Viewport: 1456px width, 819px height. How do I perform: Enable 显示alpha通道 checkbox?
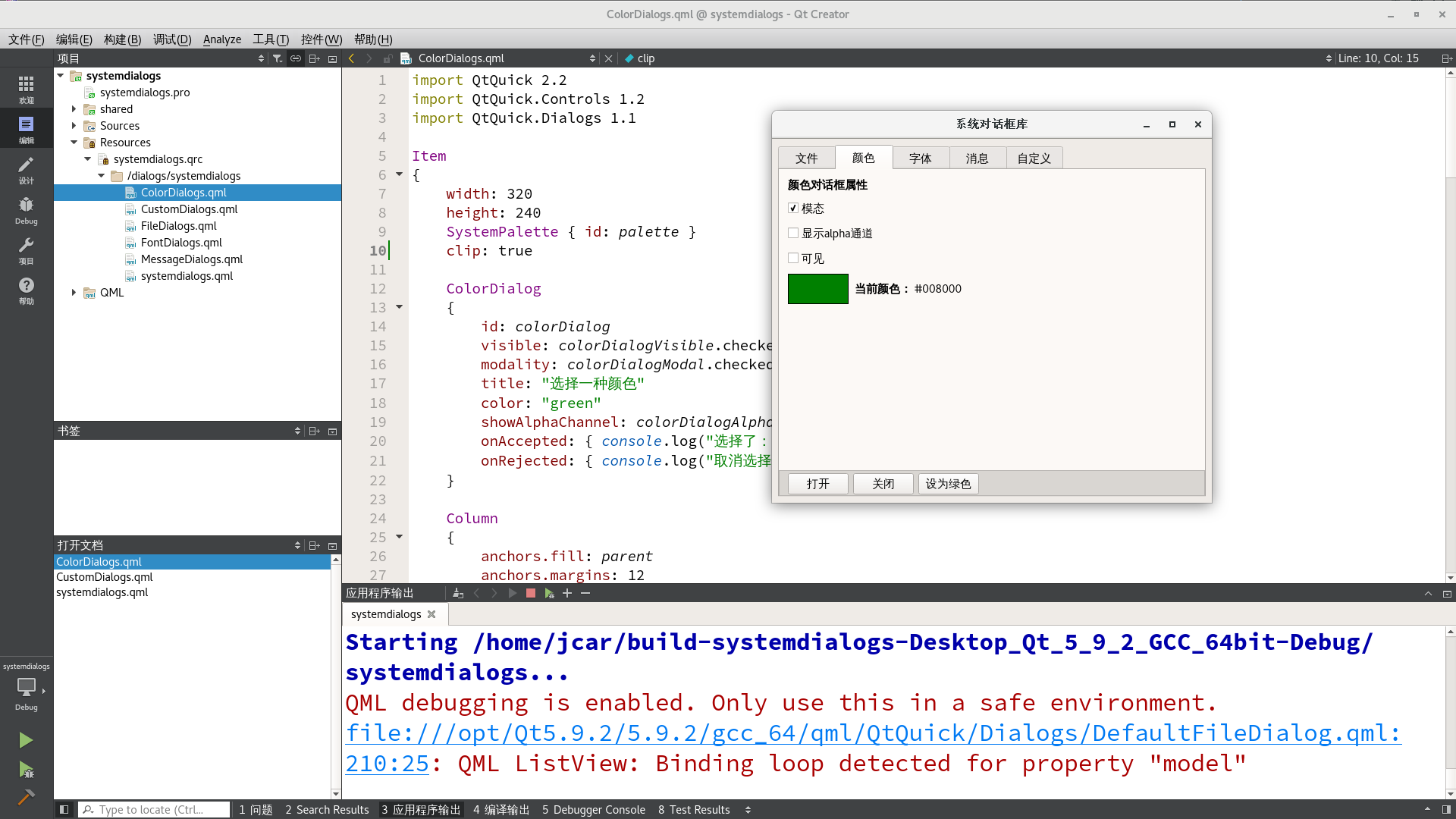tap(793, 233)
